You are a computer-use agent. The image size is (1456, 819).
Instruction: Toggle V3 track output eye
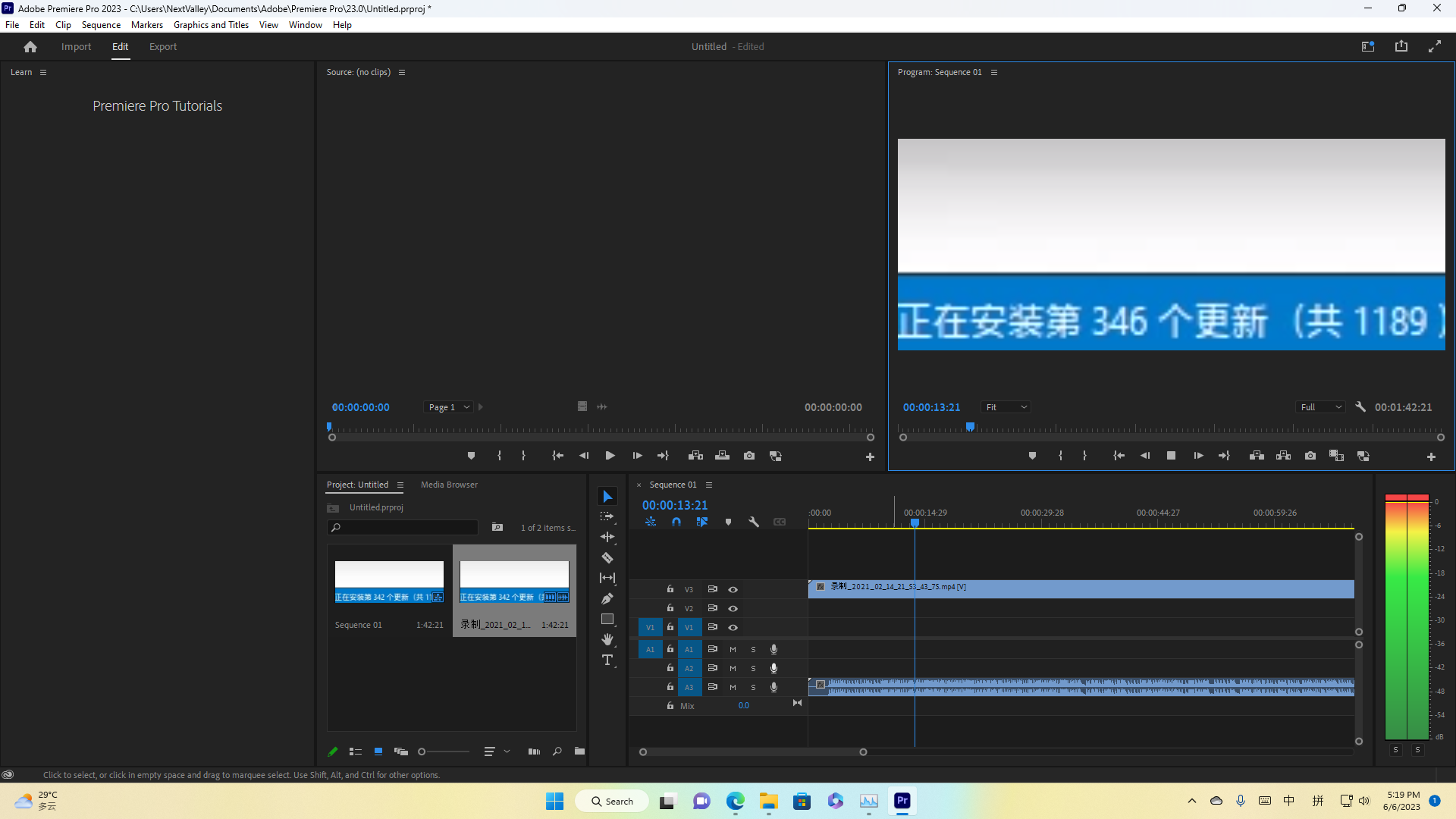point(733,589)
